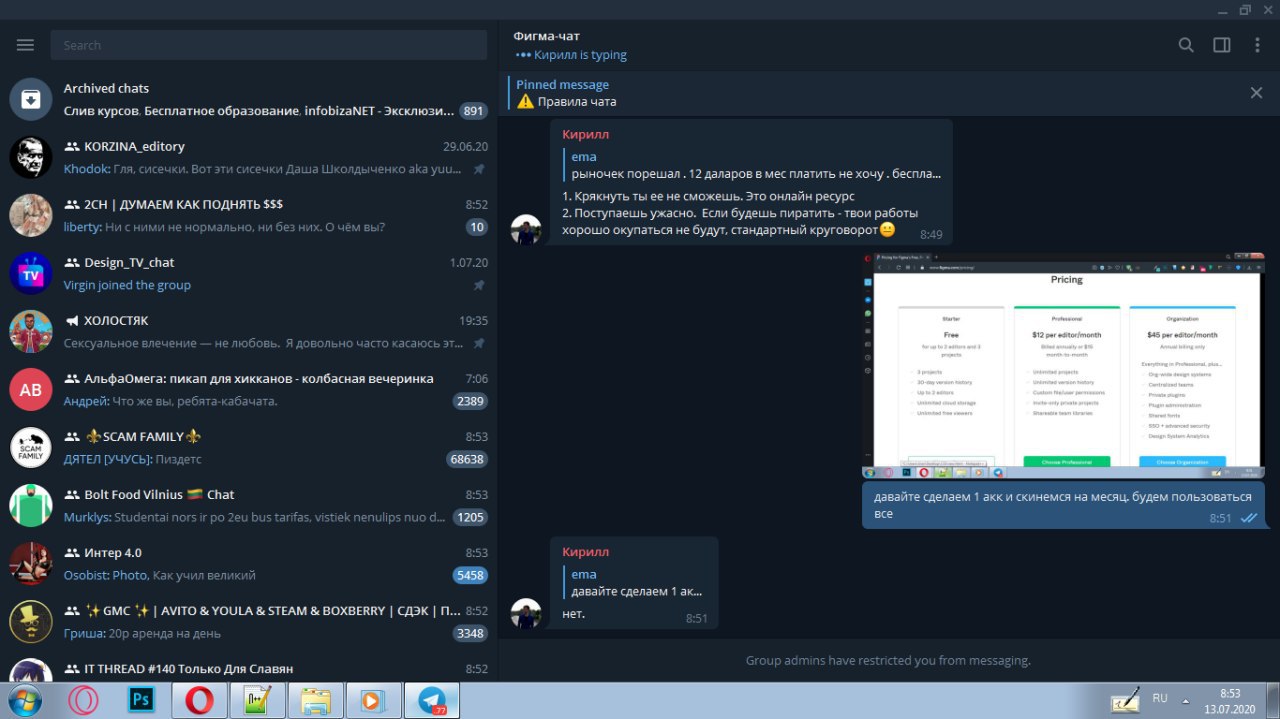Open the hamburger main menu

25,45
